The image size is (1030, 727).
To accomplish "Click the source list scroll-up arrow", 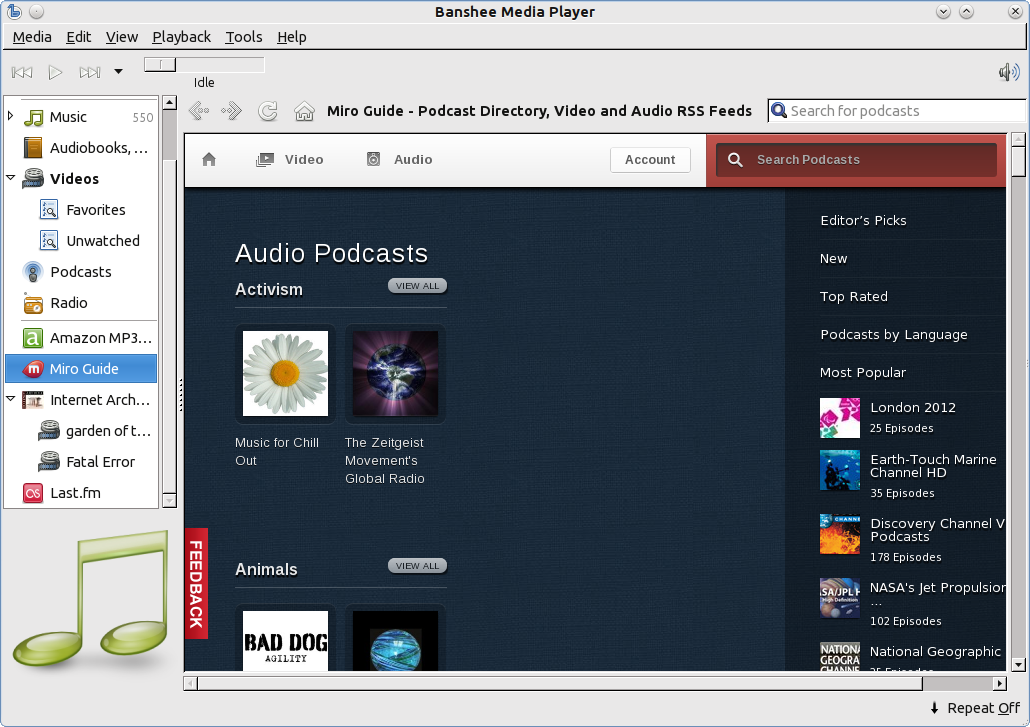I will click(x=169, y=102).
